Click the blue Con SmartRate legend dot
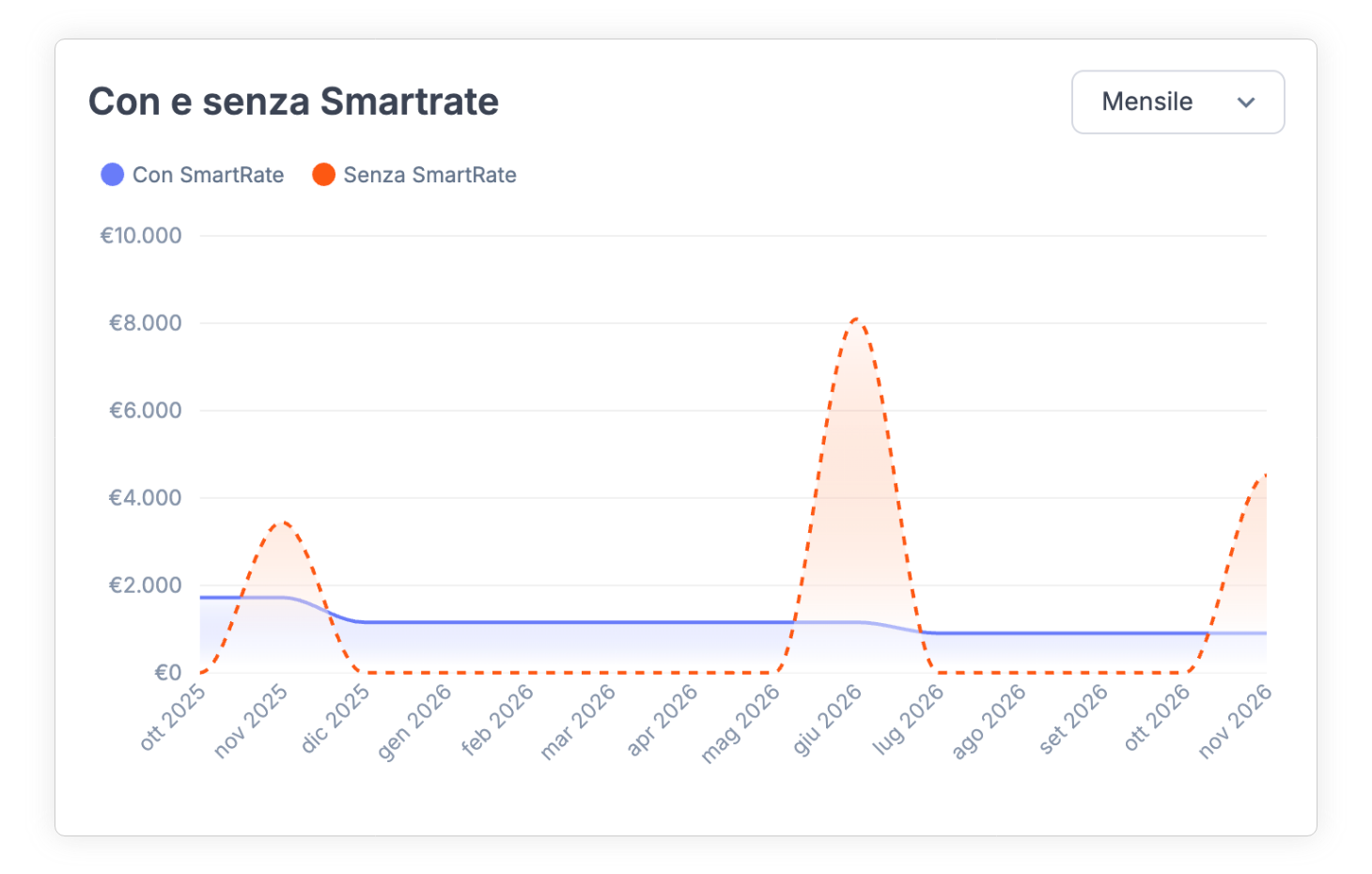Image resolution: width=1372 pixels, height=874 pixels. point(113,175)
